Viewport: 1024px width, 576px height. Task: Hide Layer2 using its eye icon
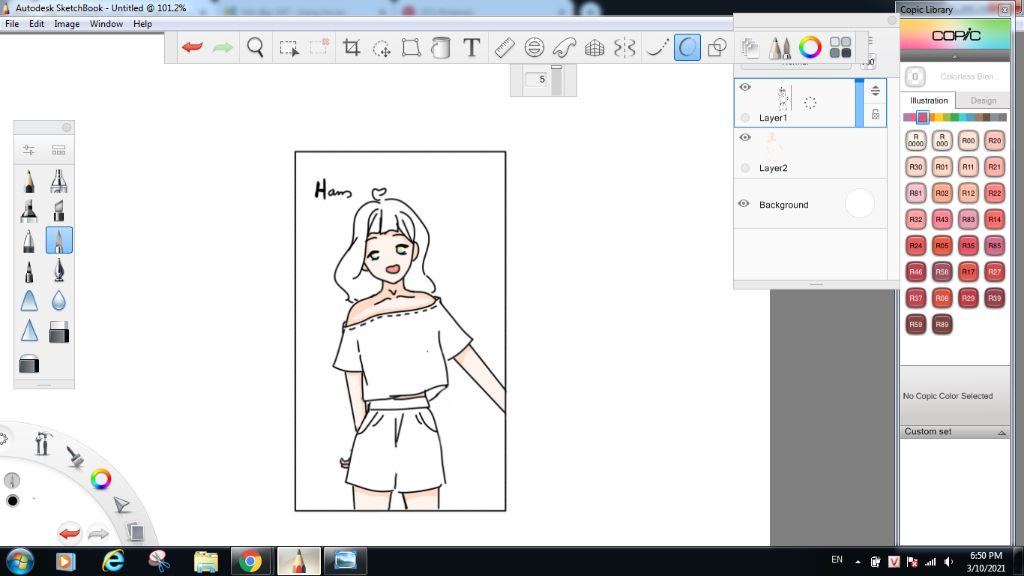745,137
